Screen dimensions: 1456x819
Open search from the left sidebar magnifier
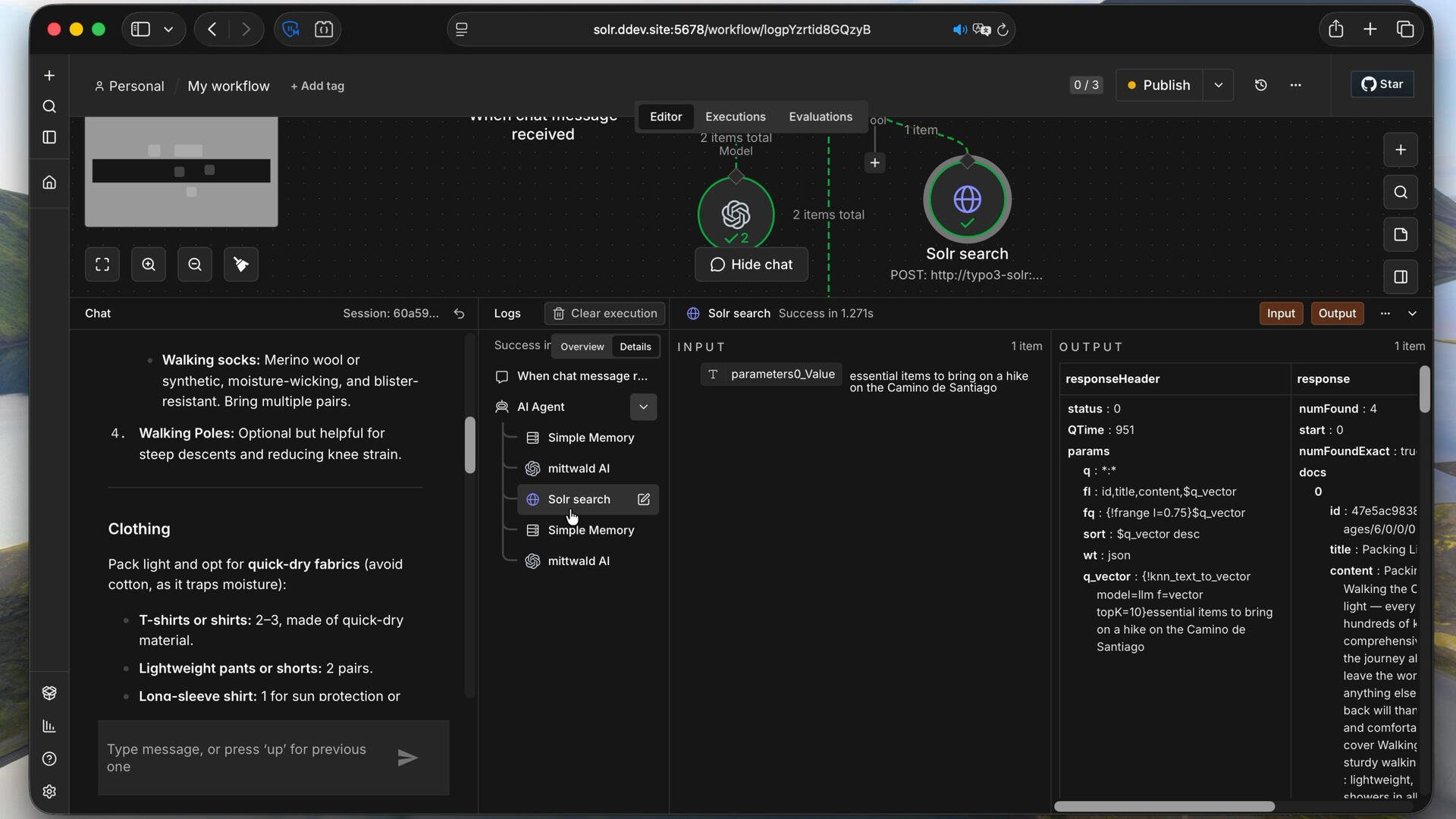(49, 107)
